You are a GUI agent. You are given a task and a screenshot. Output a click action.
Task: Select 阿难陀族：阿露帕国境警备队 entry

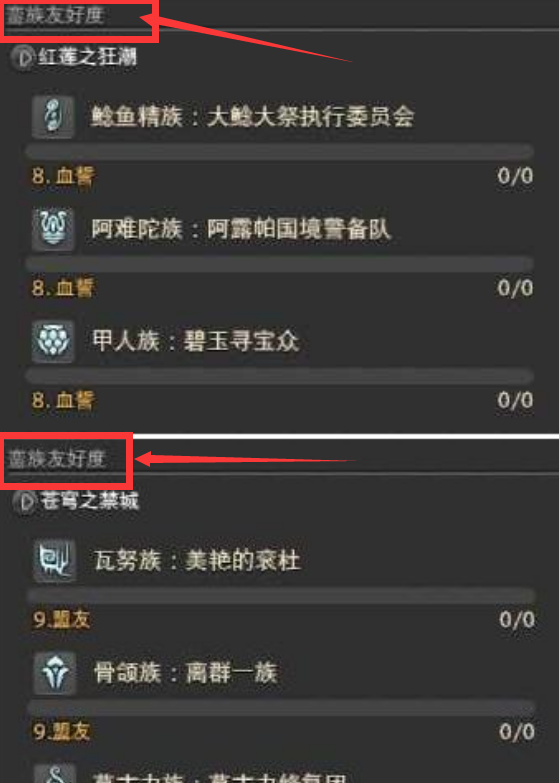(241, 229)
